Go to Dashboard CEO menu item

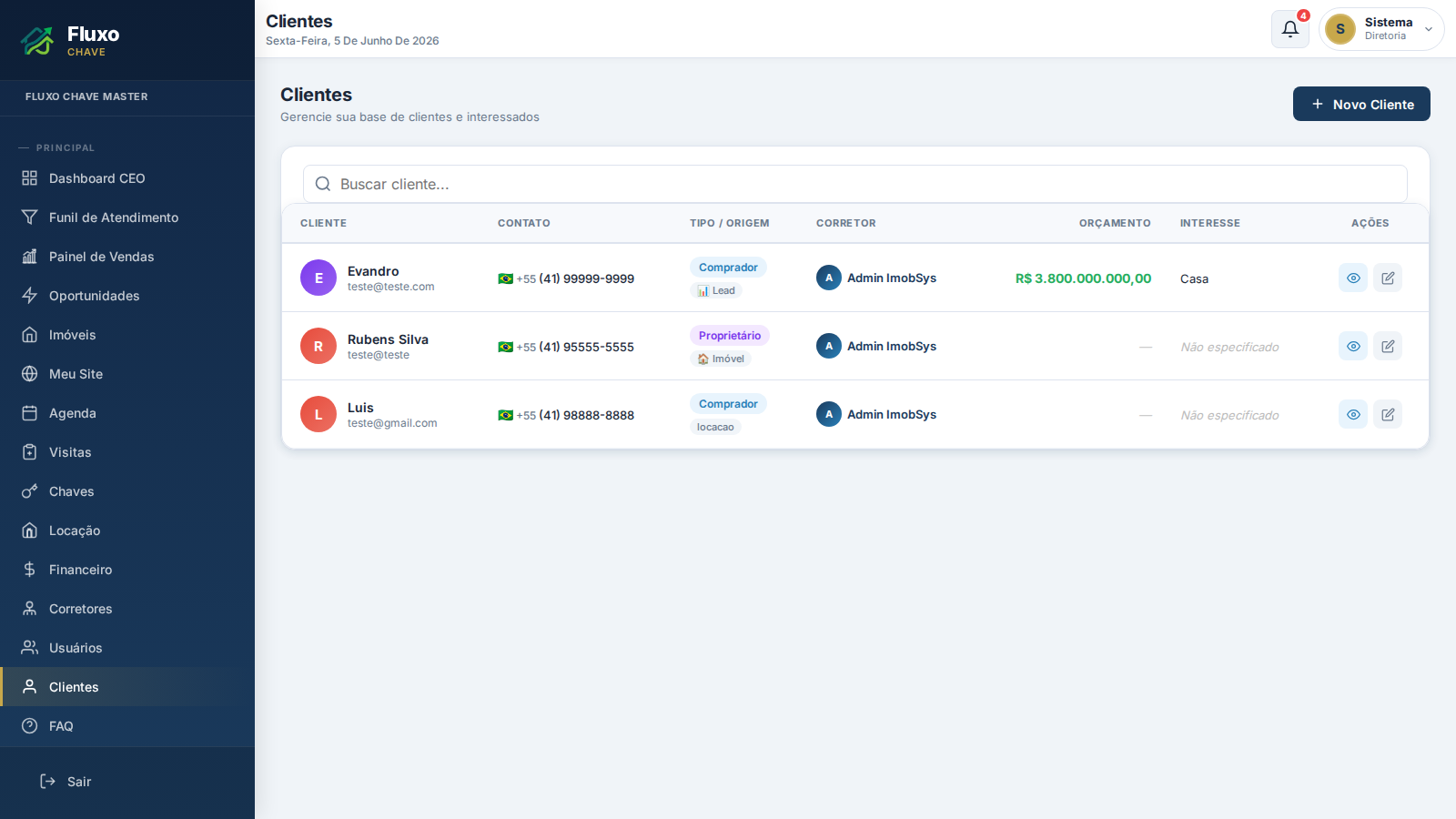[127, 178]
